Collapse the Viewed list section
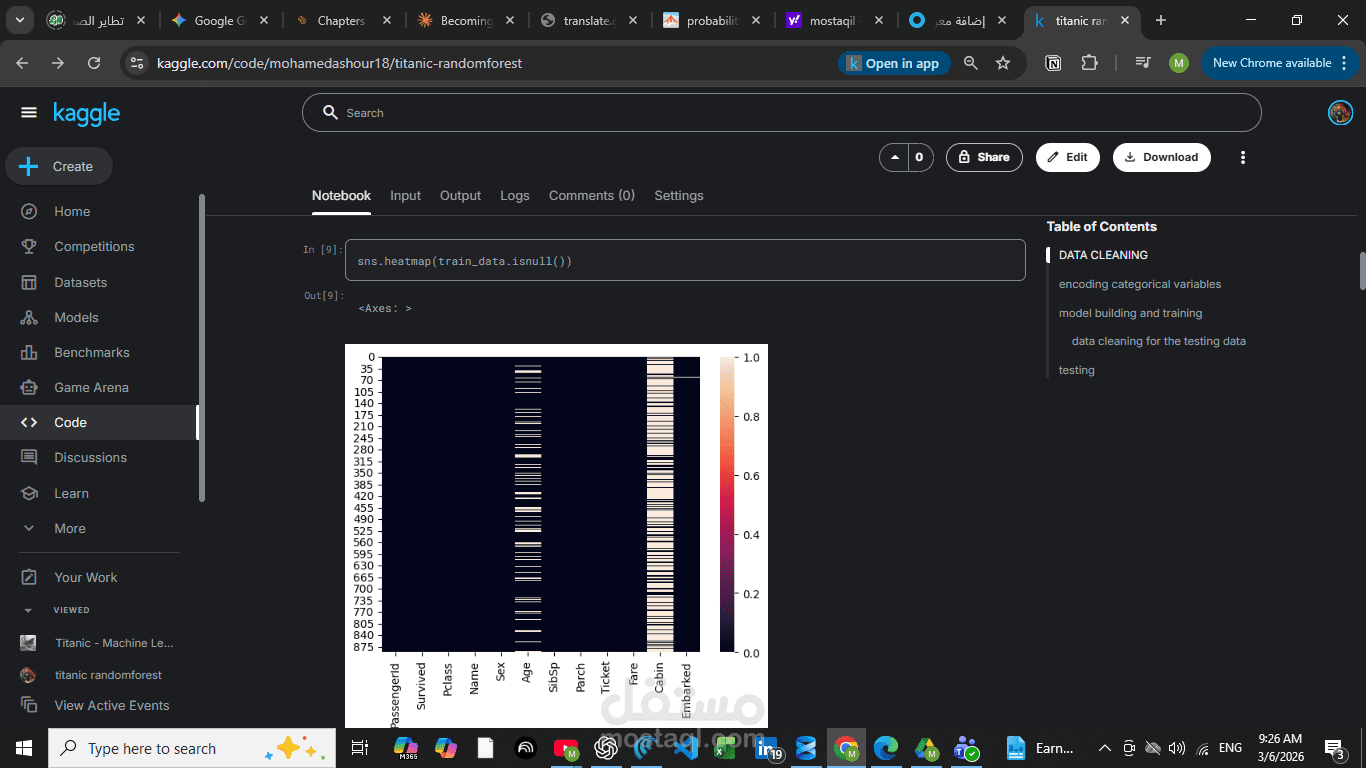1366x768 pixels. point(28,610)
